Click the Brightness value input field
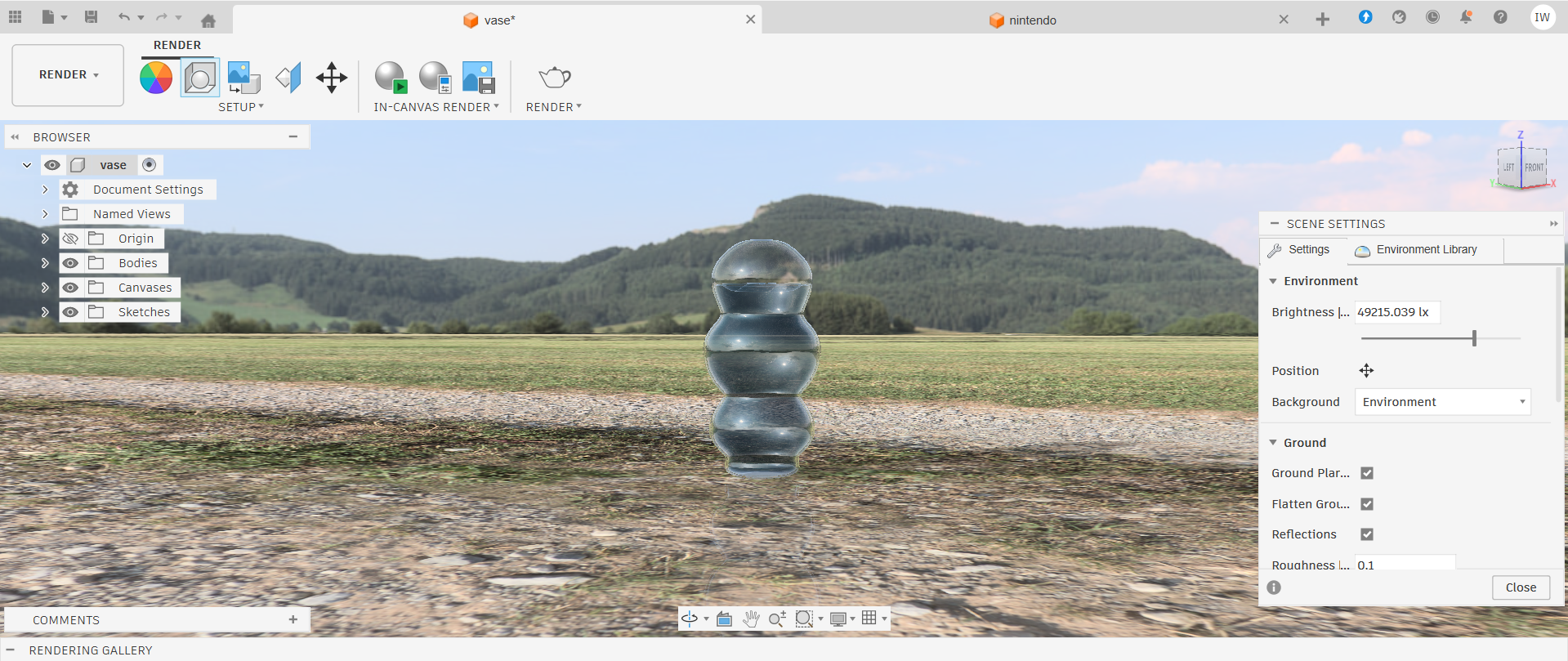This screenshot has width=1568, height=661. (x=1396, y=312)
